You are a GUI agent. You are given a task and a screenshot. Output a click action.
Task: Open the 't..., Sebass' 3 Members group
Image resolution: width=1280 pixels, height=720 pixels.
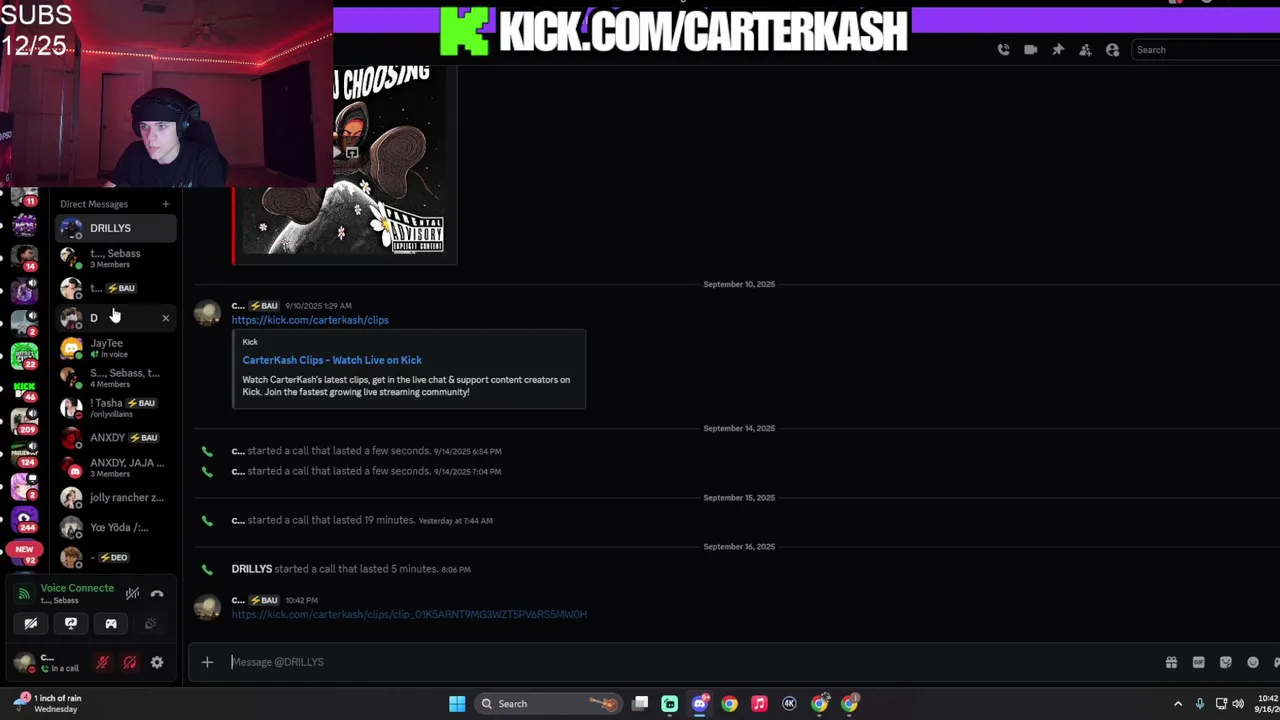pyautogui.click(x=116, y=258)
